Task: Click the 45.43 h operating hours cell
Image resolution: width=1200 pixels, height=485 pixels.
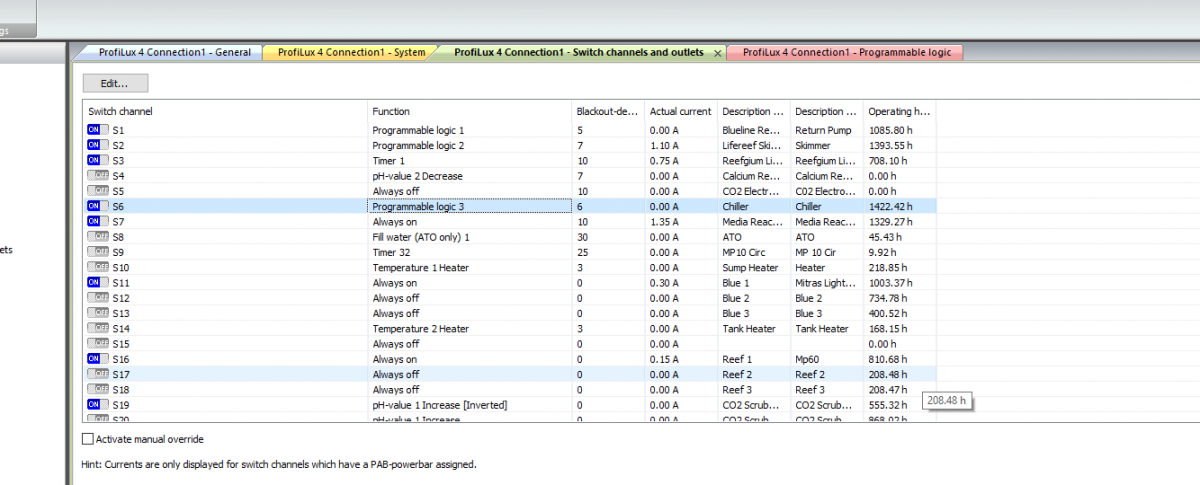Action: click(899, 237)
